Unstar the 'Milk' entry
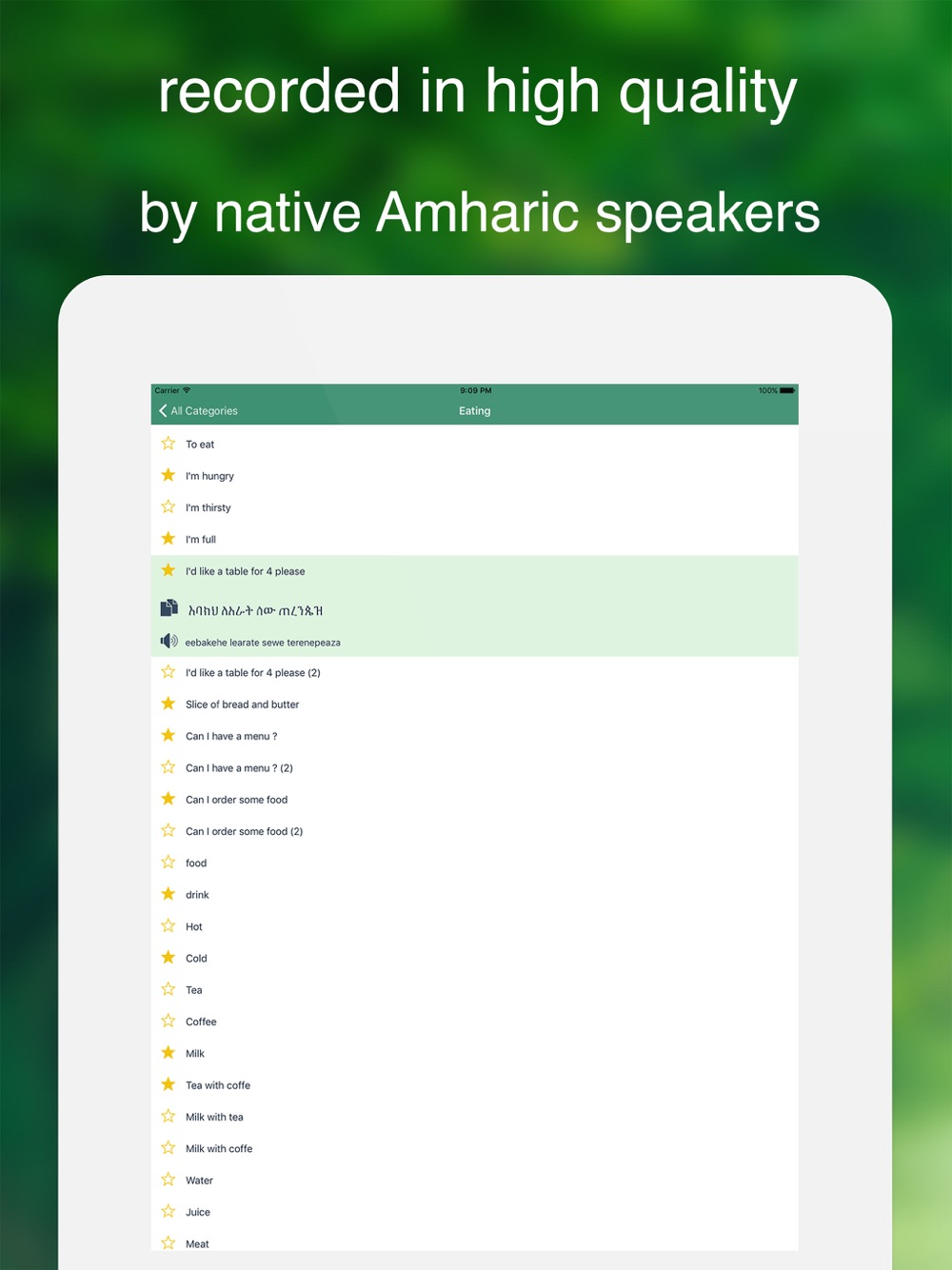This screenshot has height=1270, width=952. pos(169,1053)
